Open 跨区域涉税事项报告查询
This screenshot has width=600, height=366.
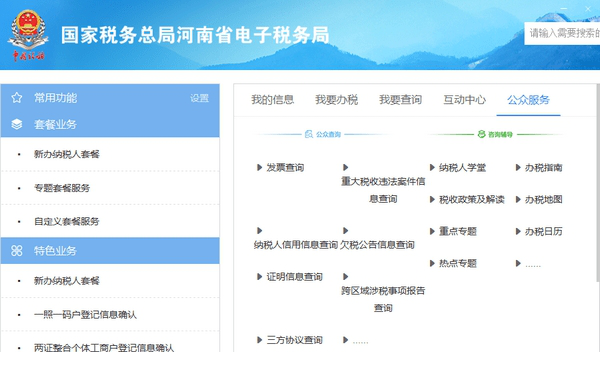coord(383,299)
